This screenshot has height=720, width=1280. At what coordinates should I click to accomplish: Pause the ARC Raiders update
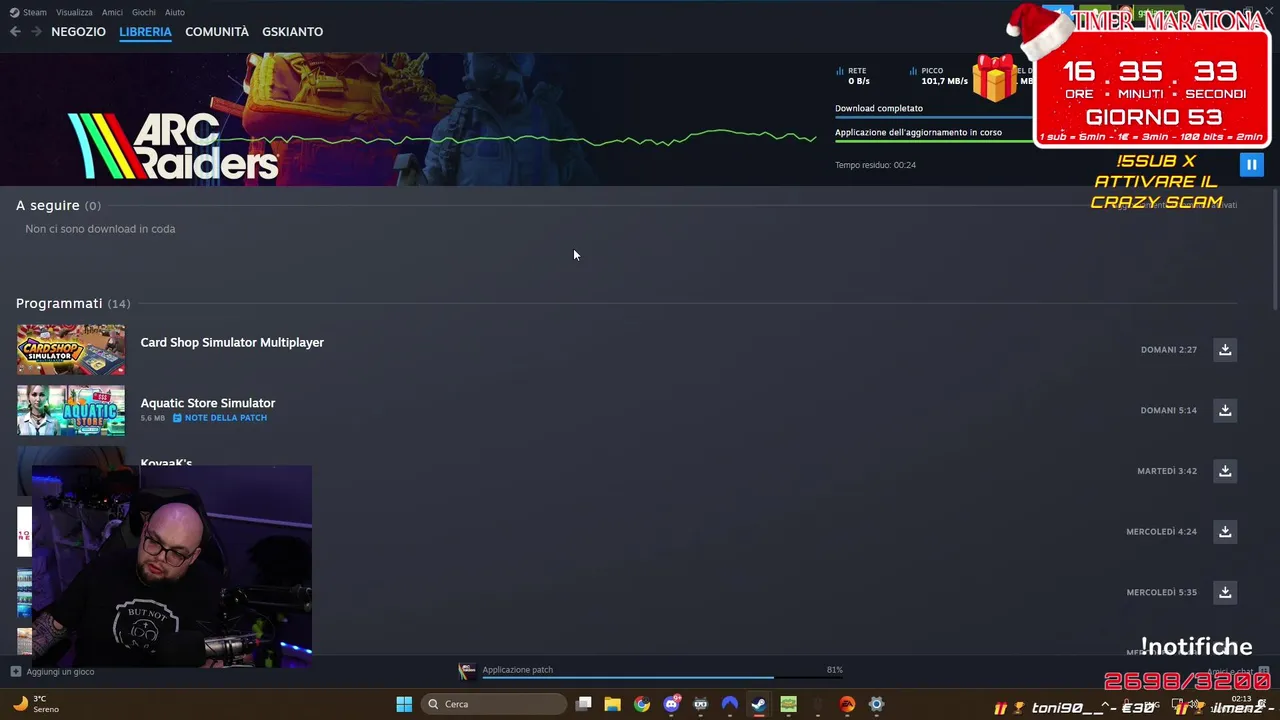1251,165
